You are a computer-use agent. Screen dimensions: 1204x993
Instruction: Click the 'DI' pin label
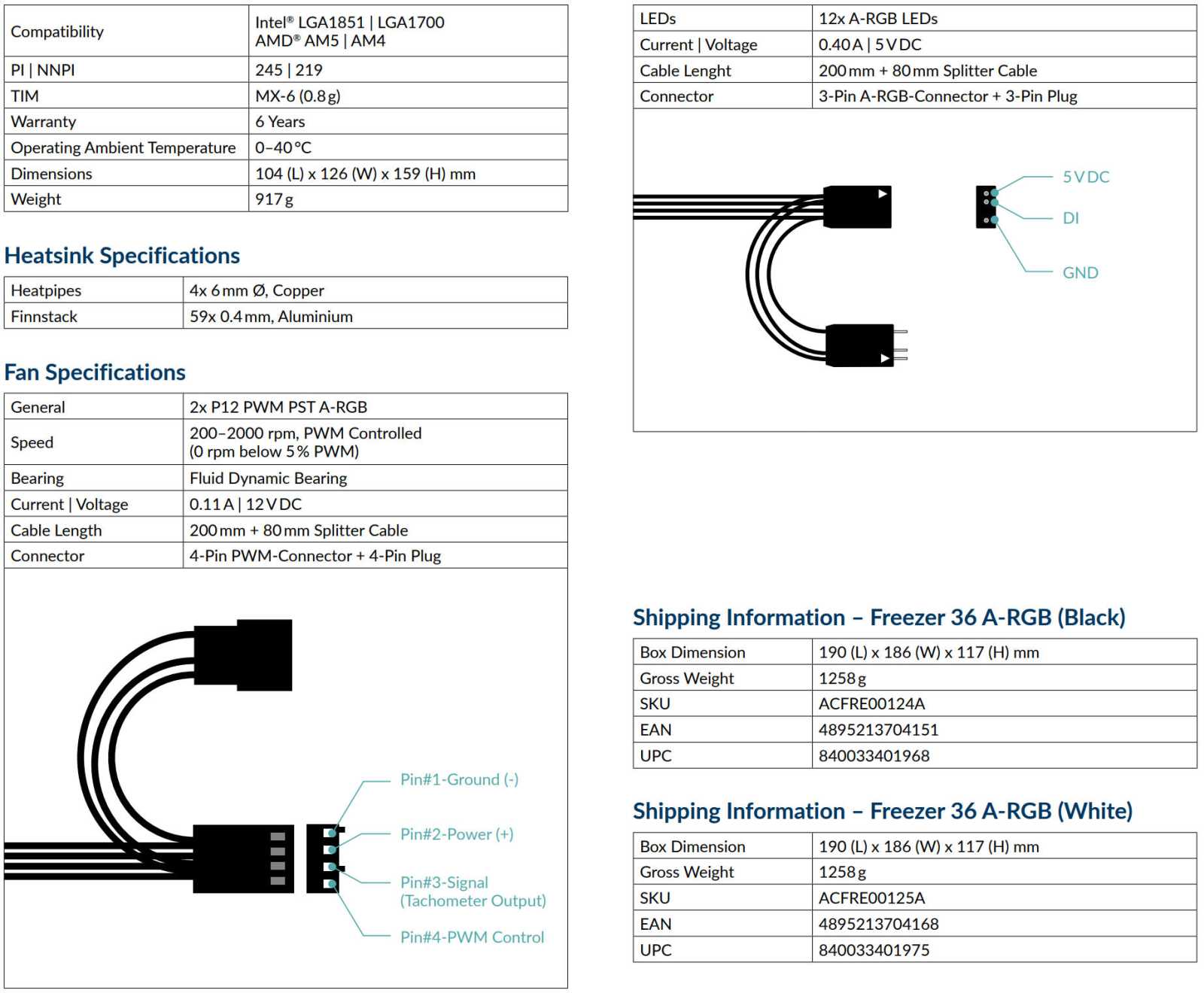[1071, 218]
